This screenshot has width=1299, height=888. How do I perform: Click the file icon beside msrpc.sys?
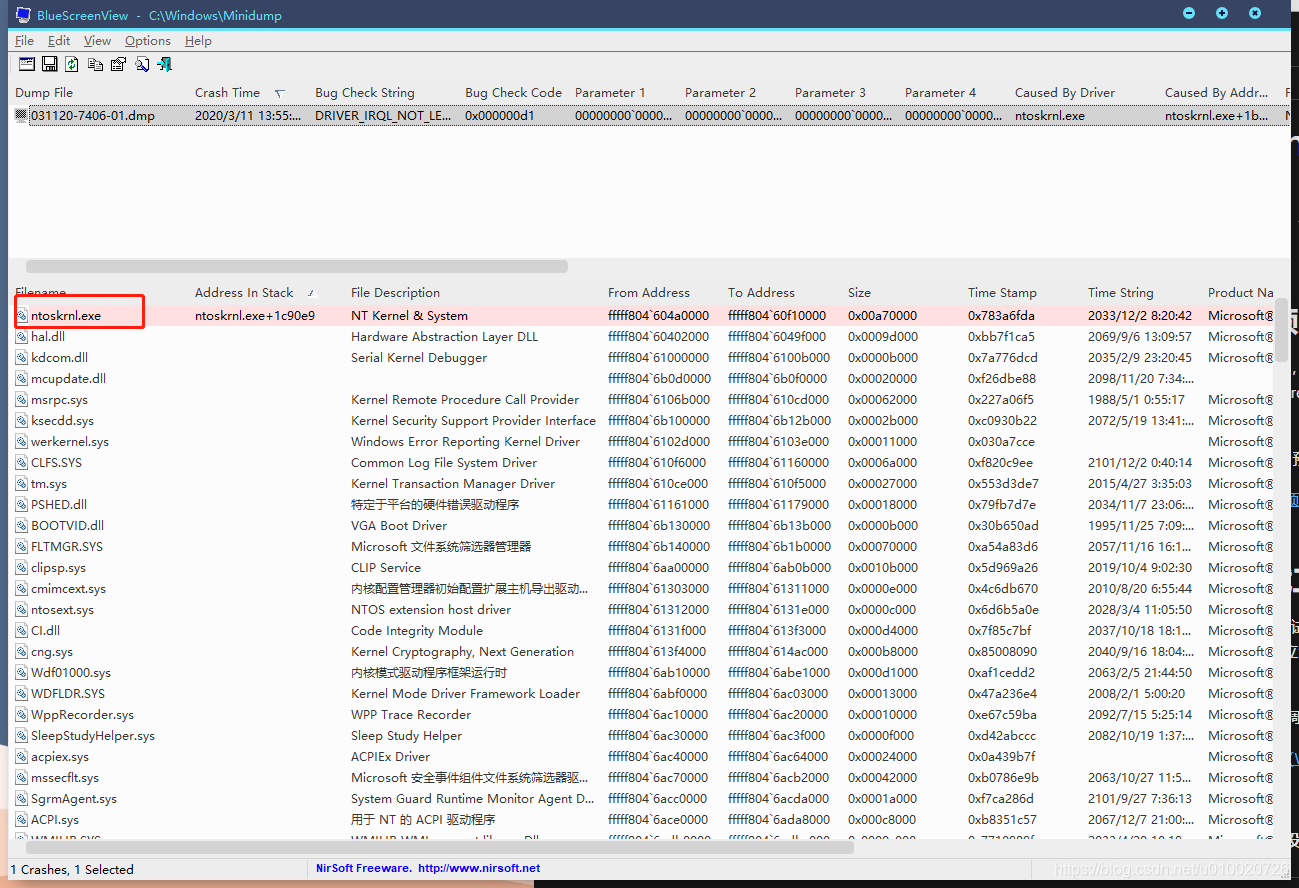(x=22, y=400)
